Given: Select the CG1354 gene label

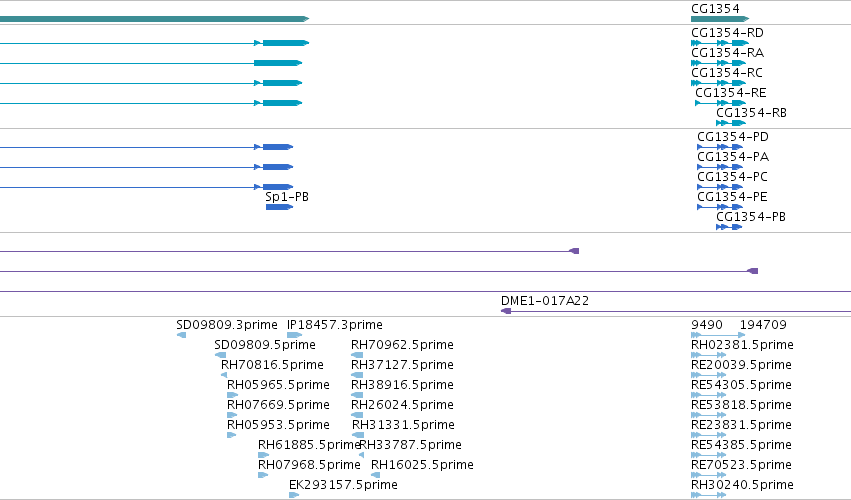Looking at the screenshot, I should coord(715,9).
